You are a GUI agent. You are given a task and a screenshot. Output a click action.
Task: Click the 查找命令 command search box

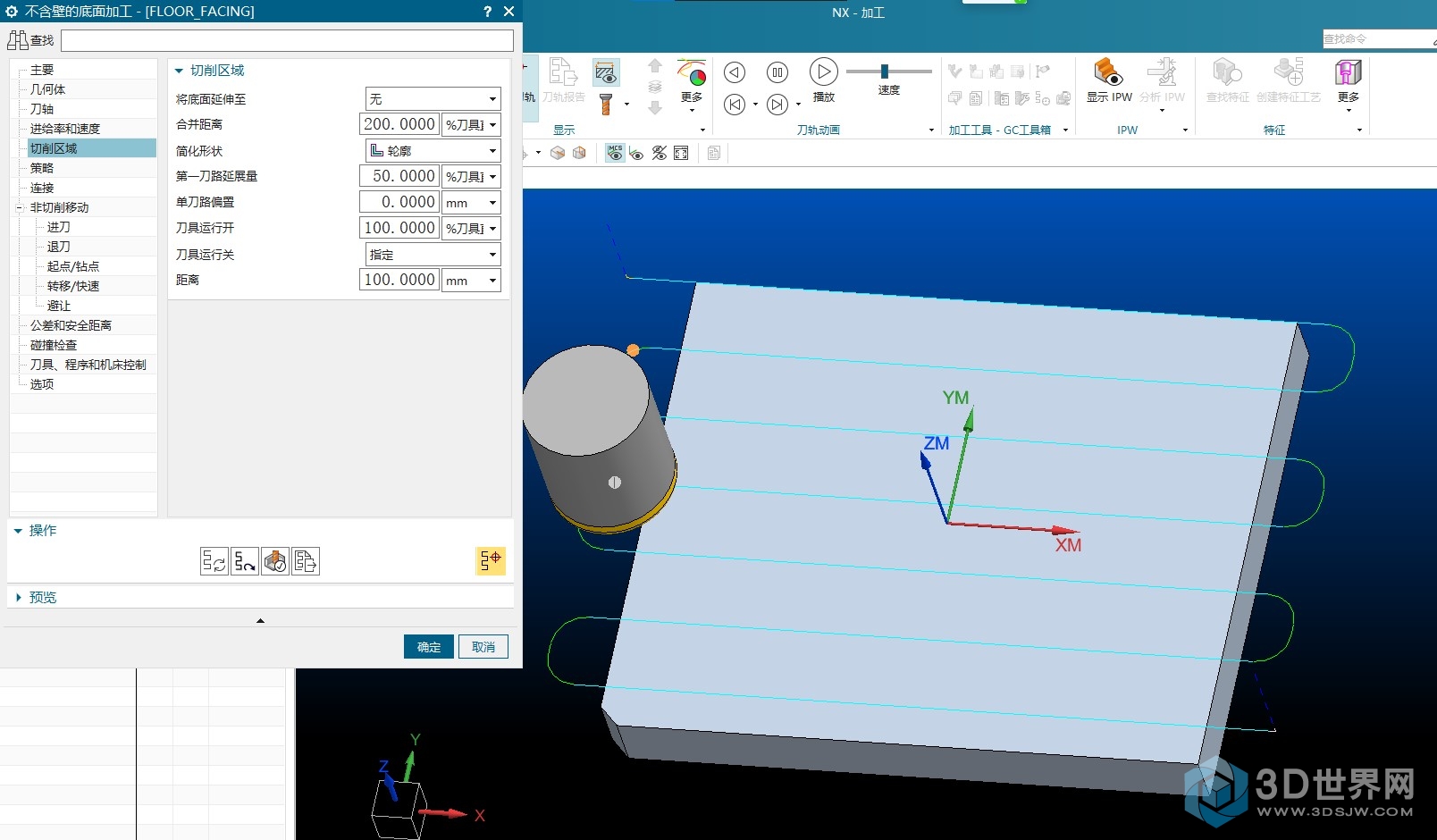tap(1378, 39)
